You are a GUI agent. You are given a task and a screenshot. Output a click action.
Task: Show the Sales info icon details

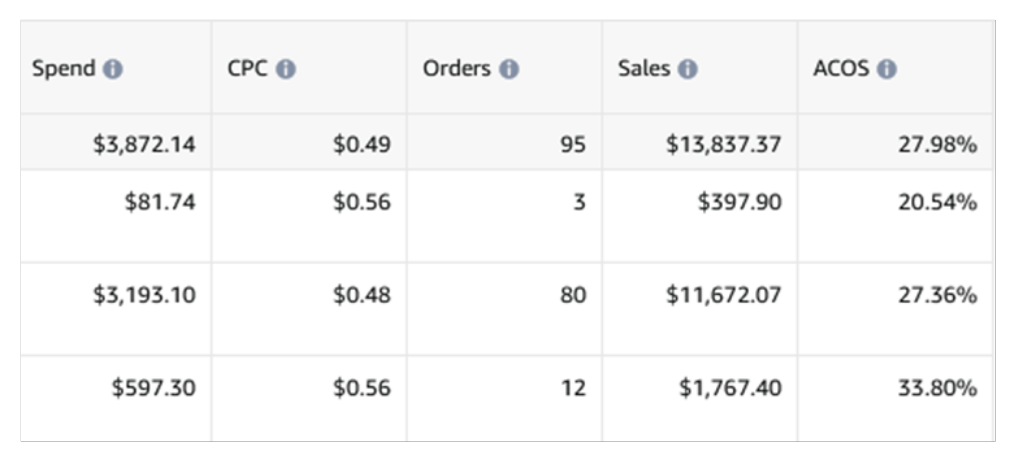coord(687,69)
